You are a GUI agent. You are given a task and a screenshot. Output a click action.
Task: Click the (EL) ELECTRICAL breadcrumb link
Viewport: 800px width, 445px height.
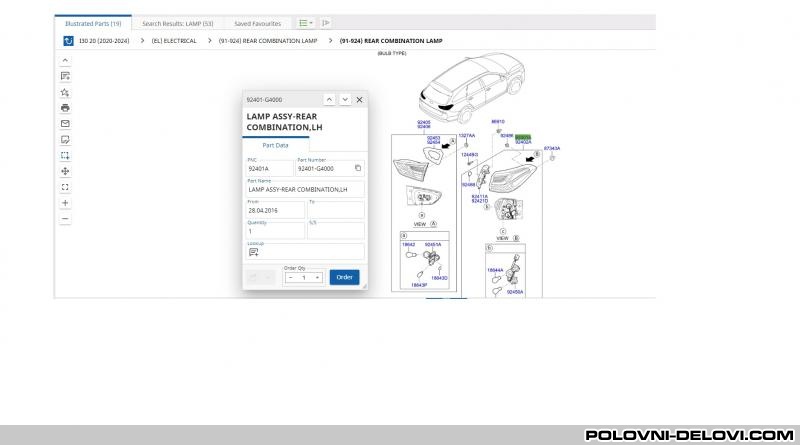tap(174, 41)
